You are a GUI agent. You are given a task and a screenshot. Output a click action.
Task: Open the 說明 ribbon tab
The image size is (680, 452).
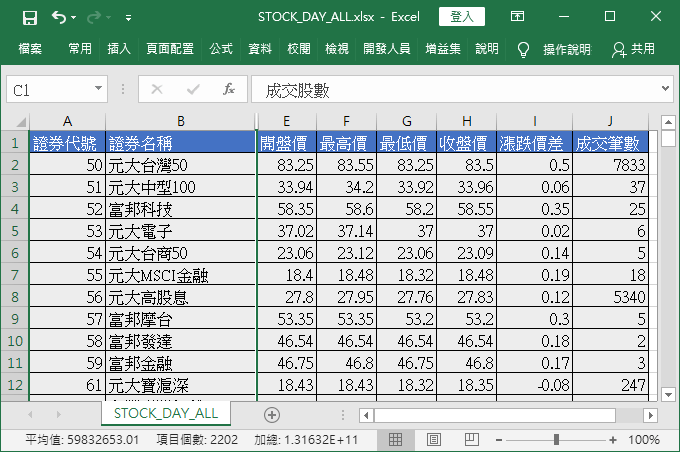(x=487, y=49)
